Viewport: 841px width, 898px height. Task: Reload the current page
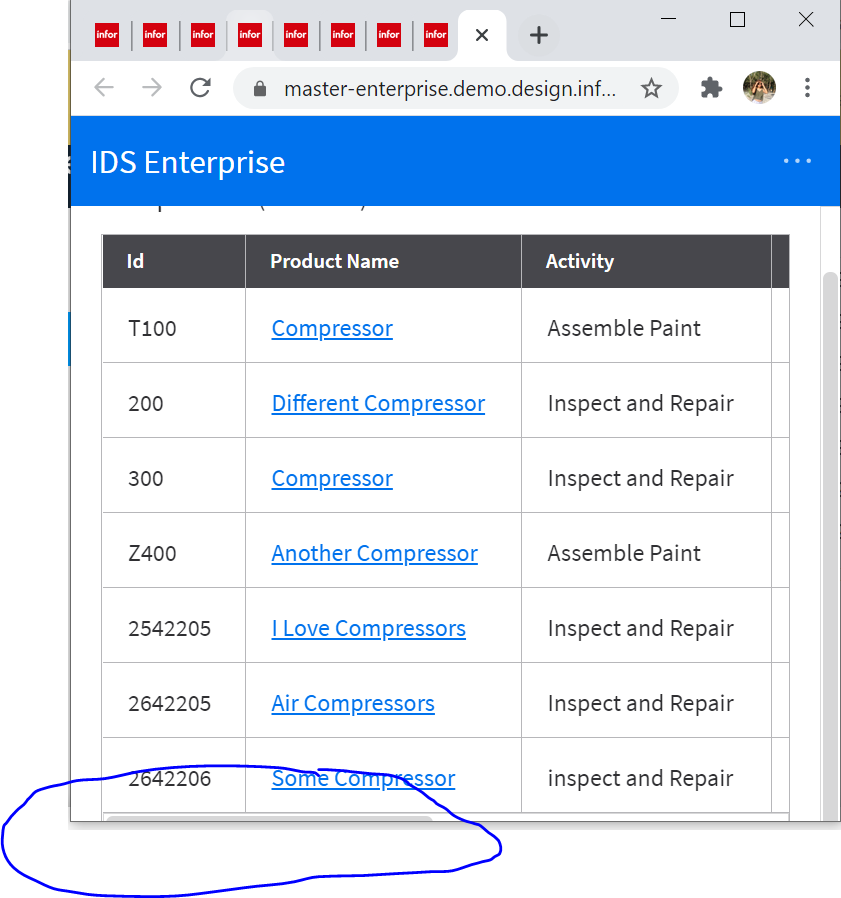(x=201, y=88)
